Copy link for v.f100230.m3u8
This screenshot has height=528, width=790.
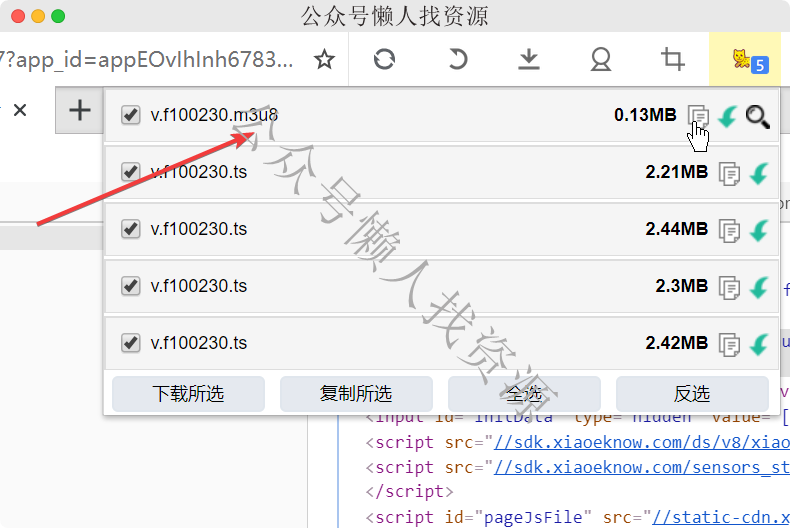[x=699, y=116]
